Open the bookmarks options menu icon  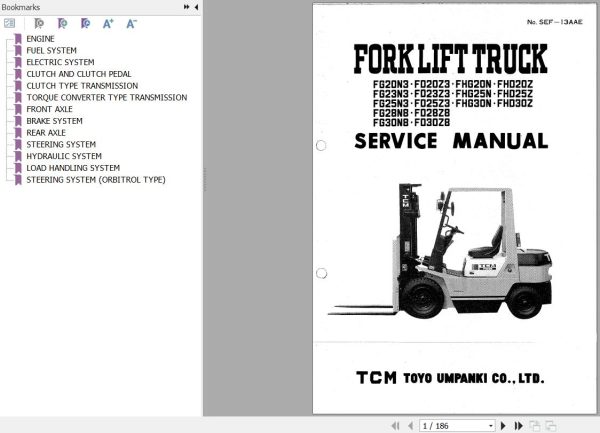[x=9, y=23]
